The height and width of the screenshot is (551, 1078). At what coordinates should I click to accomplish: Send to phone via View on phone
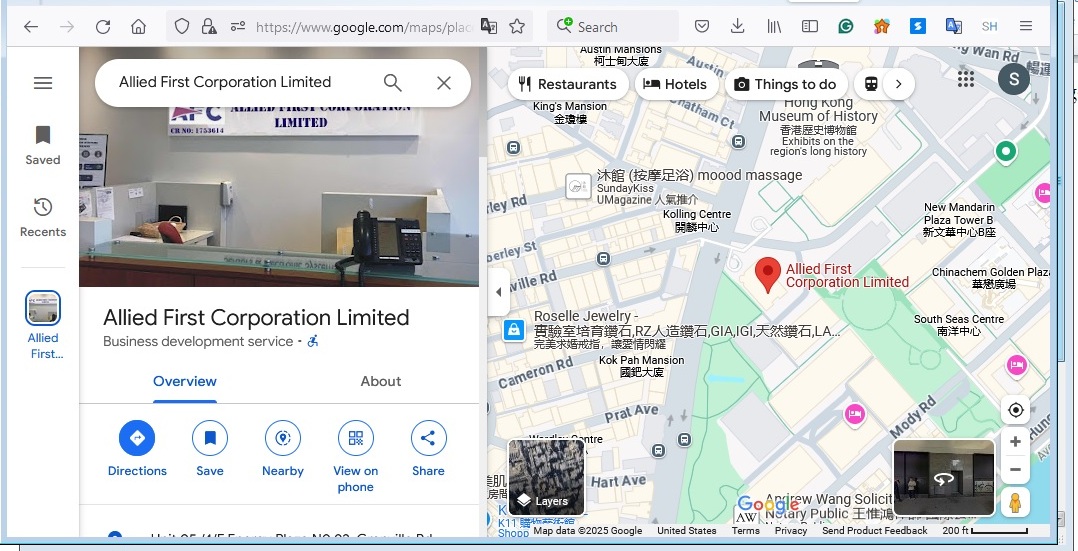pos(355,457)
